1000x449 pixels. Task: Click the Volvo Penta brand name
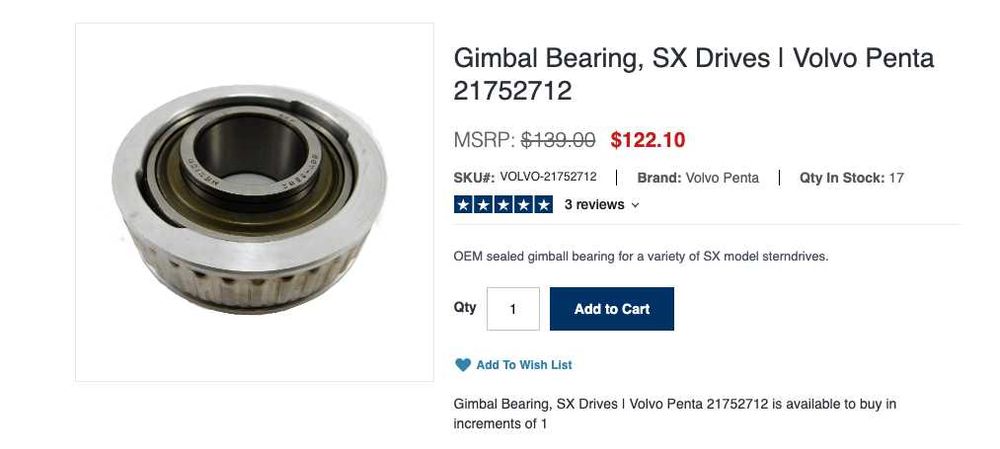(x=722, y=178)
